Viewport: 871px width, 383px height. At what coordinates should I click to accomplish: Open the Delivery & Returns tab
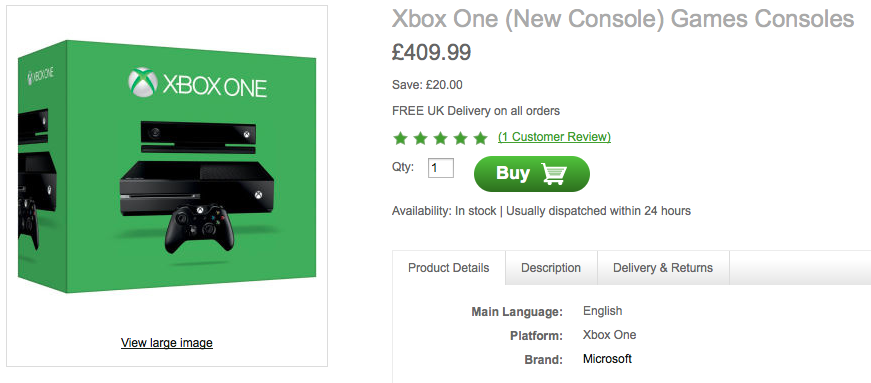pyautogui.click(x=663, y=268)
